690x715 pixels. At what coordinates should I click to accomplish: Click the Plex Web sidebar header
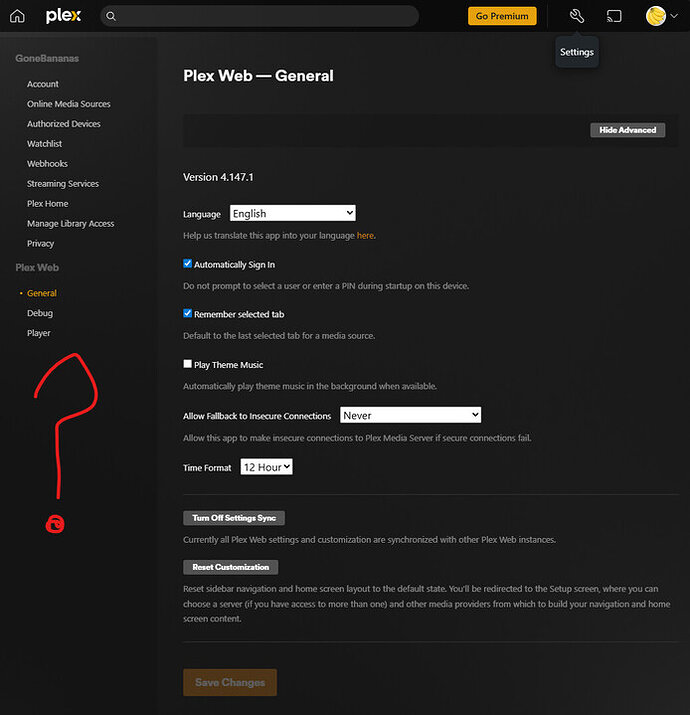click(x=37, y=268)
